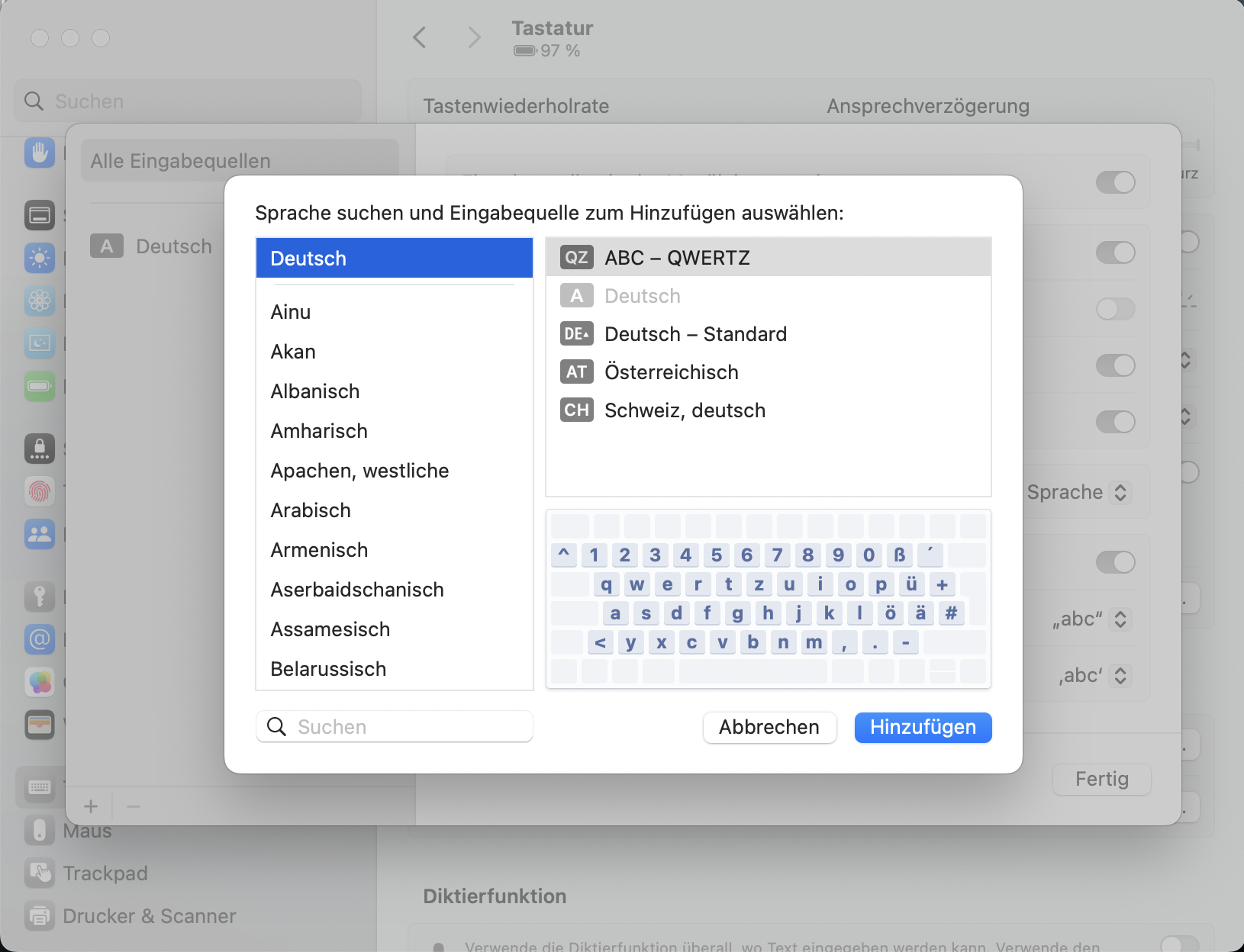1244x952 pixels.
Task: Click the magnifier icon in the language search field
Action: [x=276, y=726]
